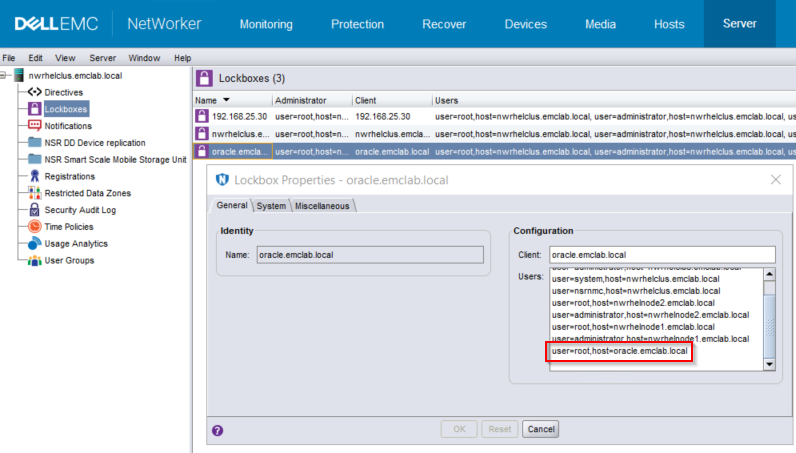Close the Lockbox Properties dialog
Screen dimensions: 796x453
776,179
